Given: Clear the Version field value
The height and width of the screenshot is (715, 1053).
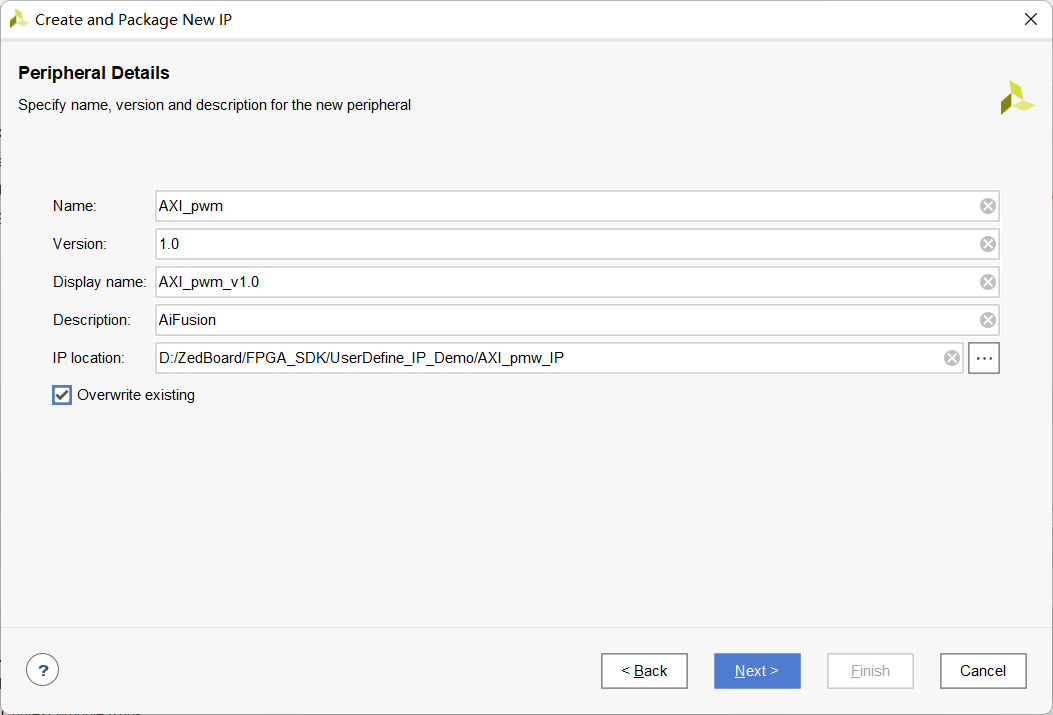Looking at the screenshot, I should click(x=987, y=244).
